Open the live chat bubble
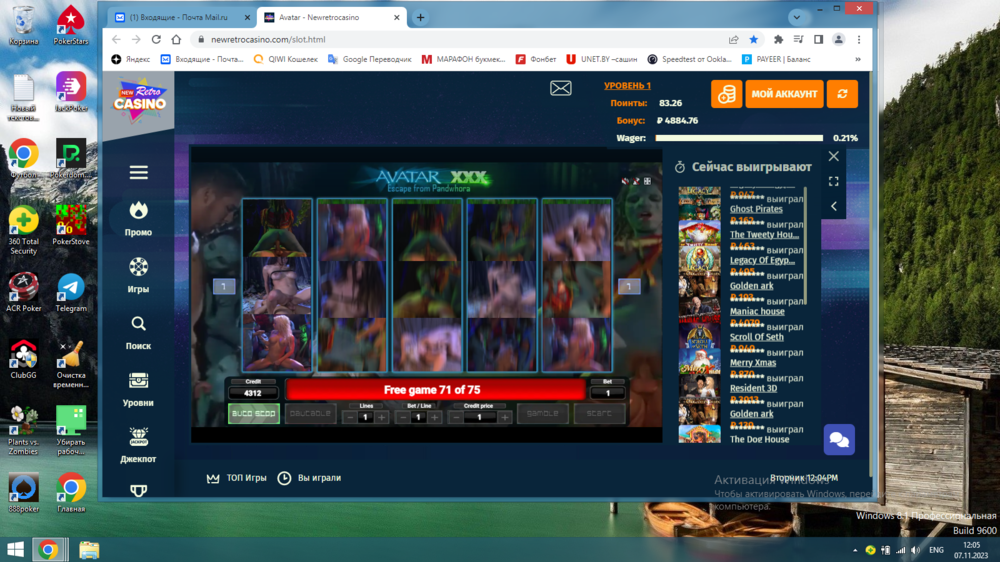Image resolution: width=1000 pixels, height=562 pixels. tap(838, 439)
